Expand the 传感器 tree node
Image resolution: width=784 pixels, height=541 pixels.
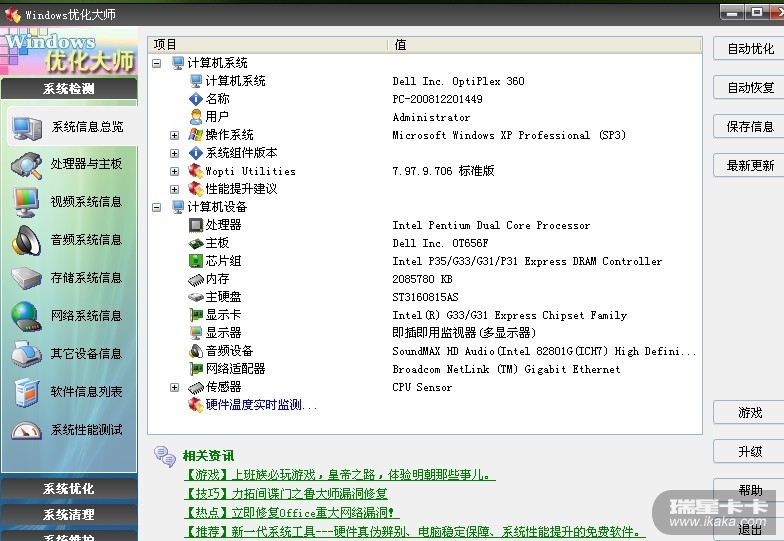[x=174, y=387]
